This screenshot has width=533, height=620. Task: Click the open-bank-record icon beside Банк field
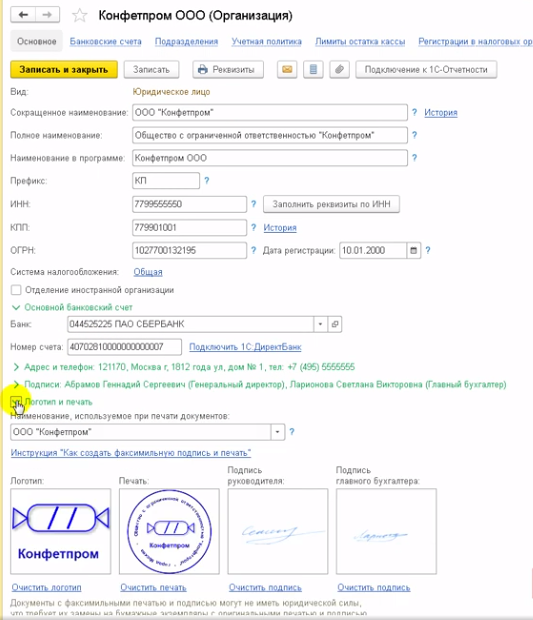pos(335,324)
